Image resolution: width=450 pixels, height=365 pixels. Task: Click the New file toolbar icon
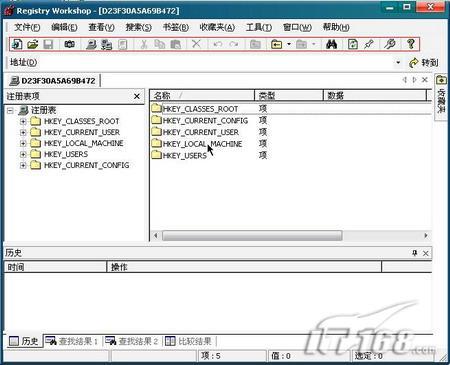[x=17, y=44]
